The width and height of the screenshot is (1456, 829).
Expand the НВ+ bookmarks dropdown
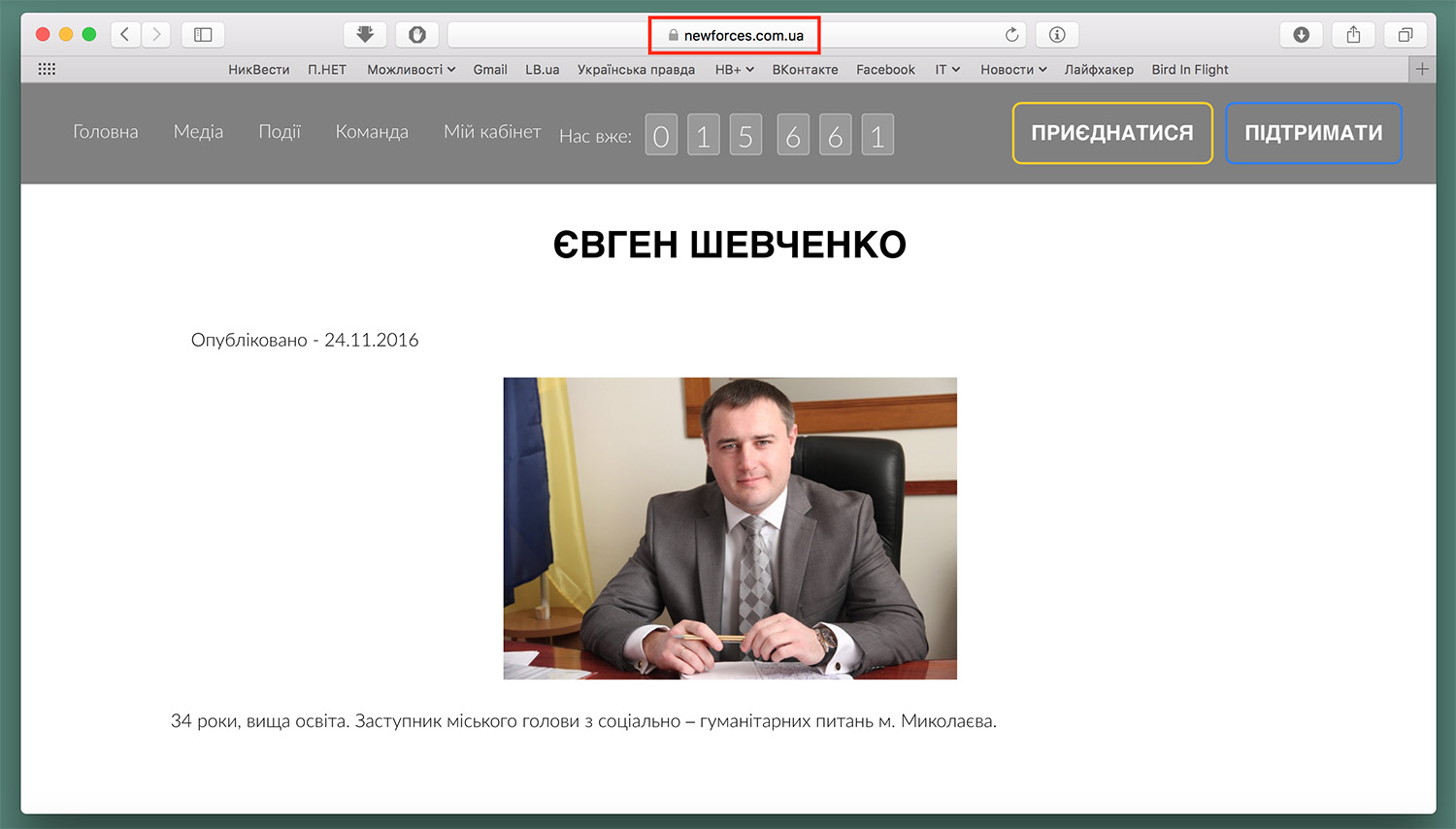pos(734,70)
